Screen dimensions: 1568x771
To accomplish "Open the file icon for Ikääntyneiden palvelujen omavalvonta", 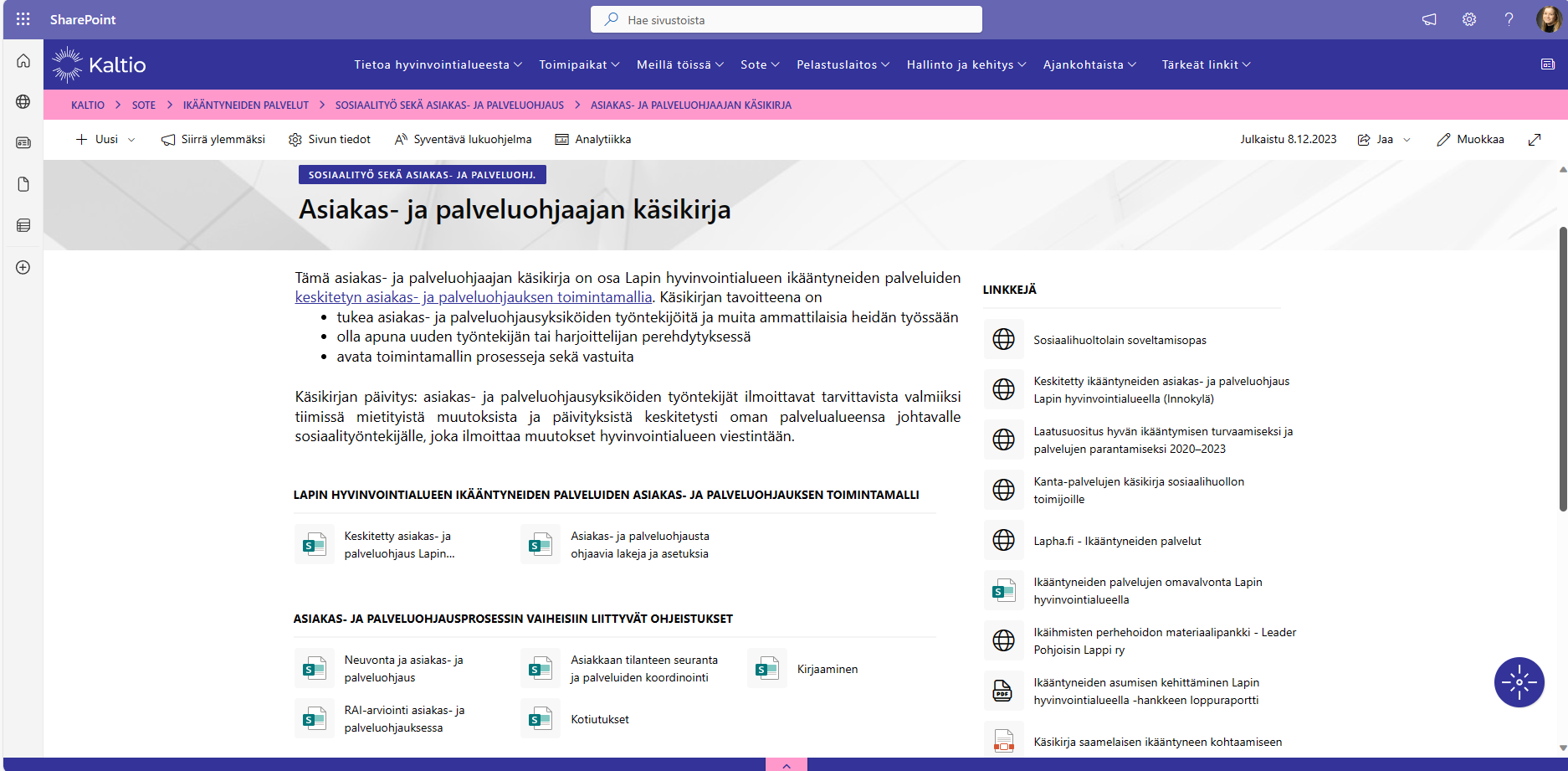I will click(1003, 590).
